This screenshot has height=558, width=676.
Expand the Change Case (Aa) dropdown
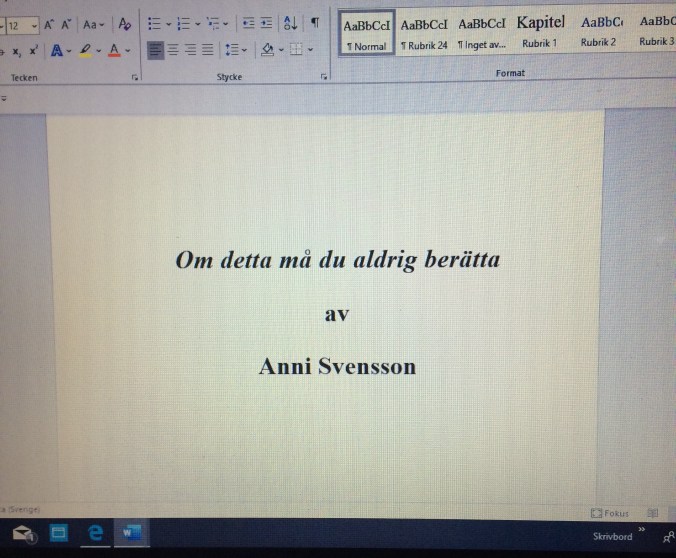point(93,24)
